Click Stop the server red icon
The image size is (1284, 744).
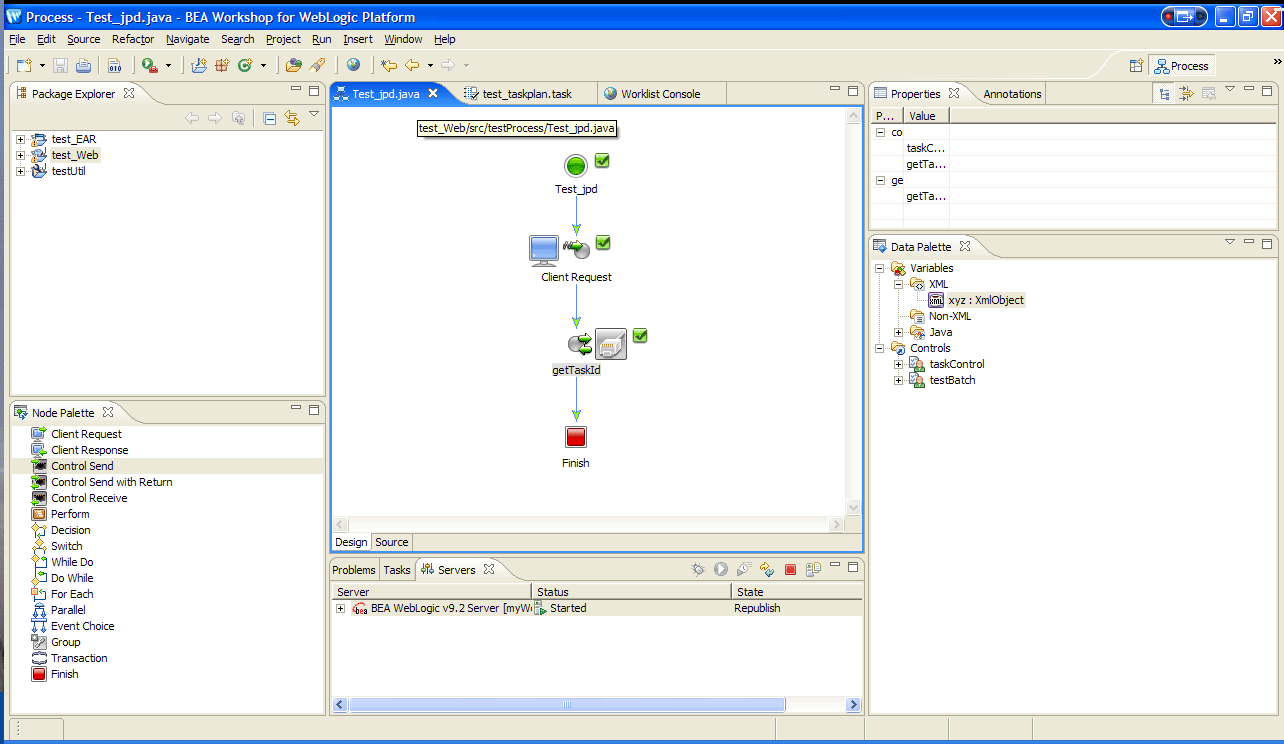(790, 569)
